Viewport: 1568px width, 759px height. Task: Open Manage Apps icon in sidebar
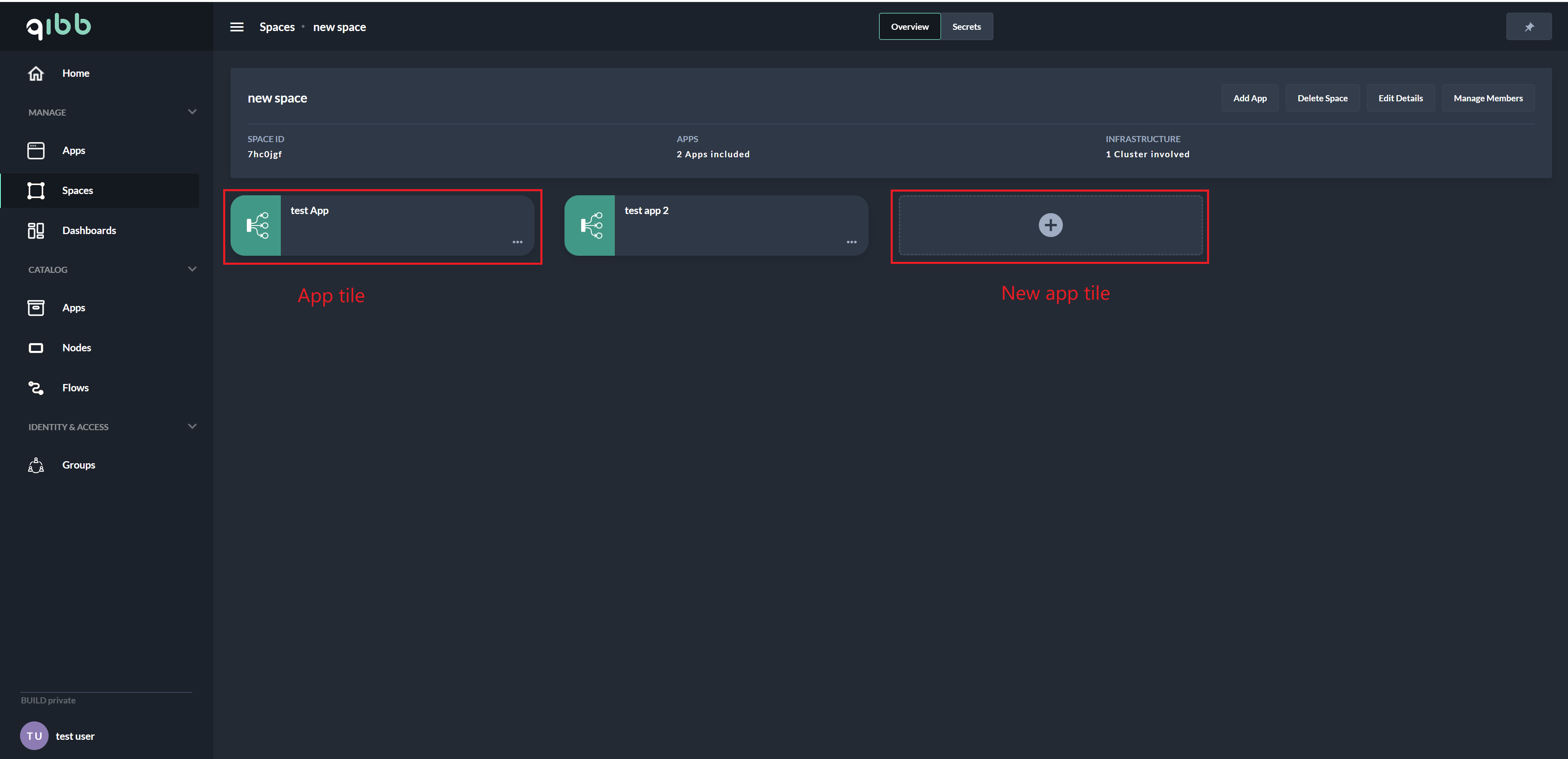pos(36,150)
